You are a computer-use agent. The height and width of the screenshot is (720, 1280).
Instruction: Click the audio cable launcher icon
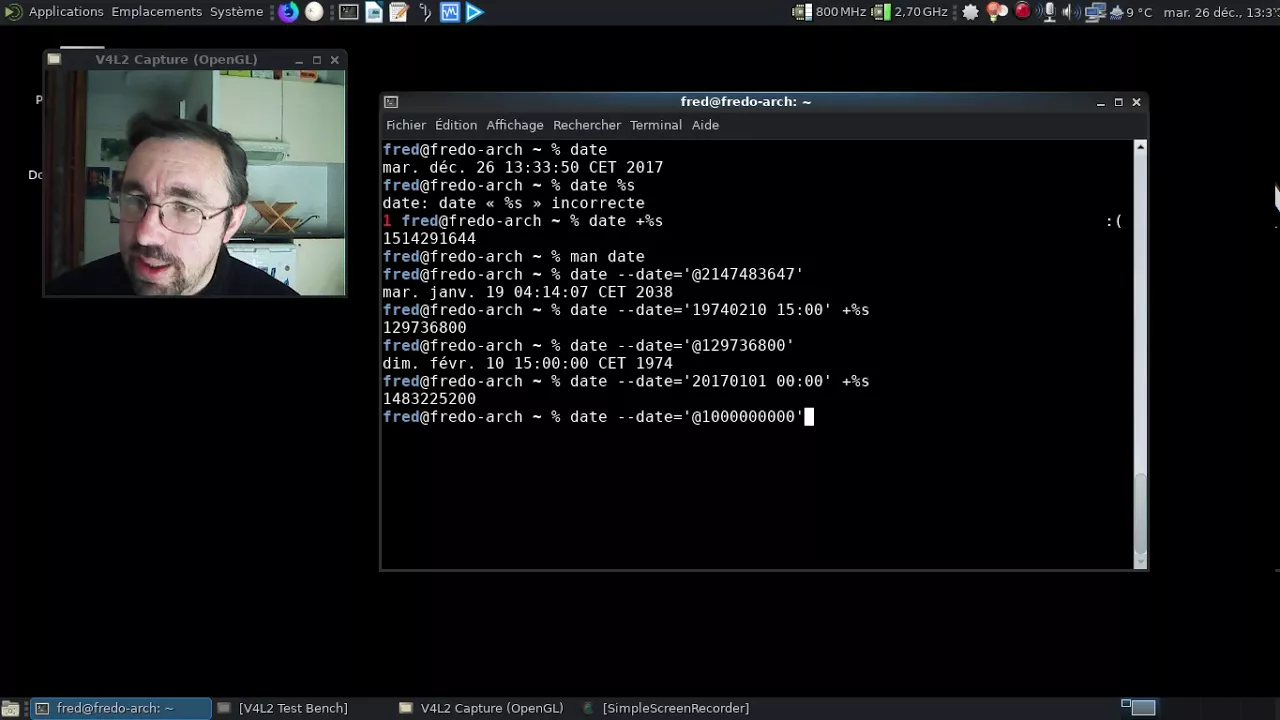[424, 12]
